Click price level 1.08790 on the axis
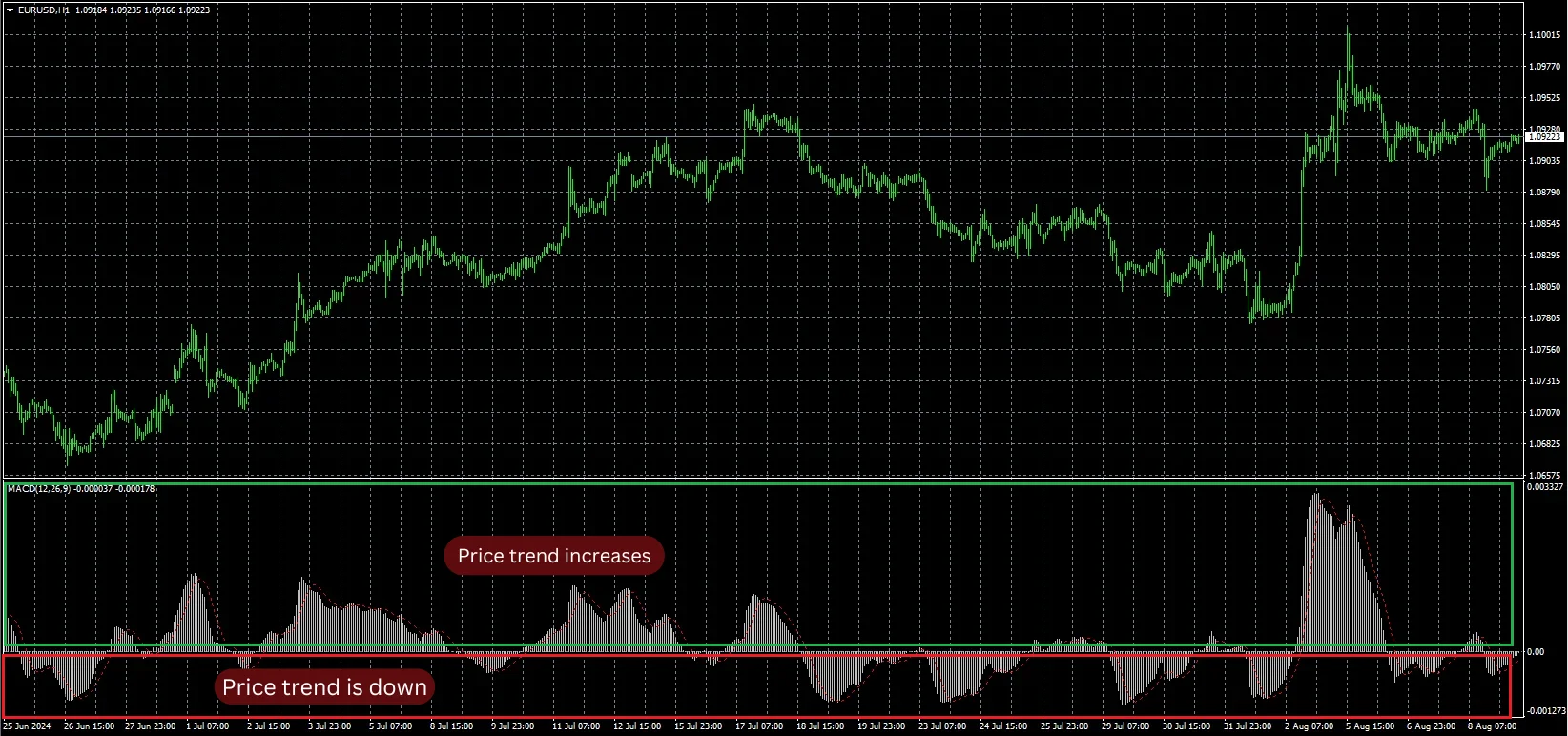1568x736 pixels. click(1545, 193)
